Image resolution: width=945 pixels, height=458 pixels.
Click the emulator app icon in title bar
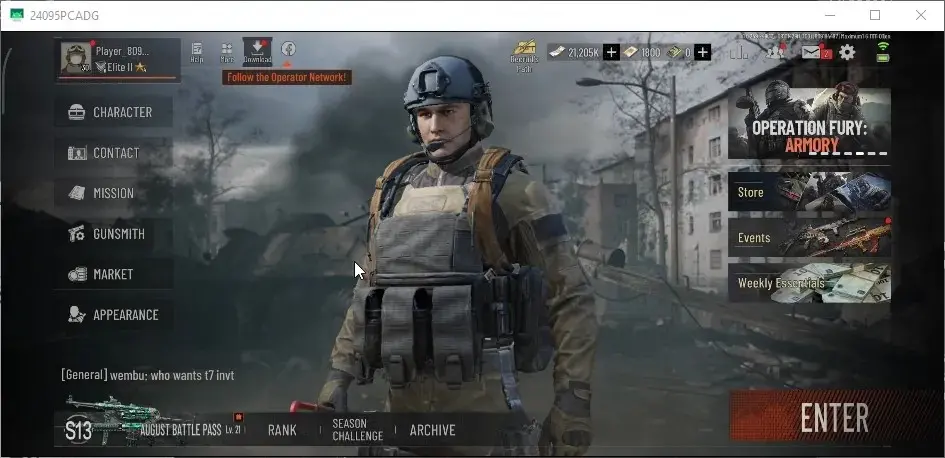[17, 15]
